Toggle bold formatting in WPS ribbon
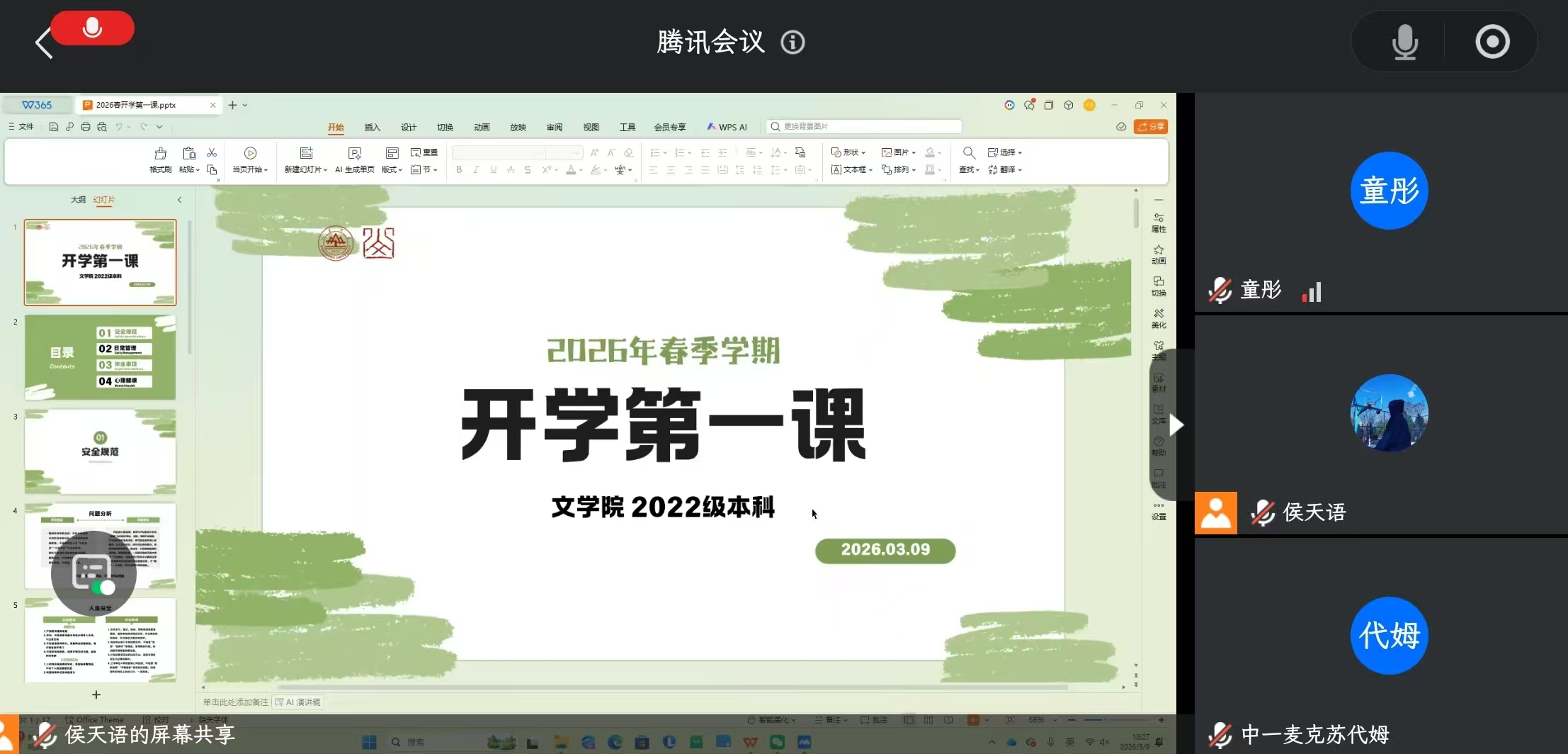Viewport: 1568px width, 754px height. pos(459,170)
